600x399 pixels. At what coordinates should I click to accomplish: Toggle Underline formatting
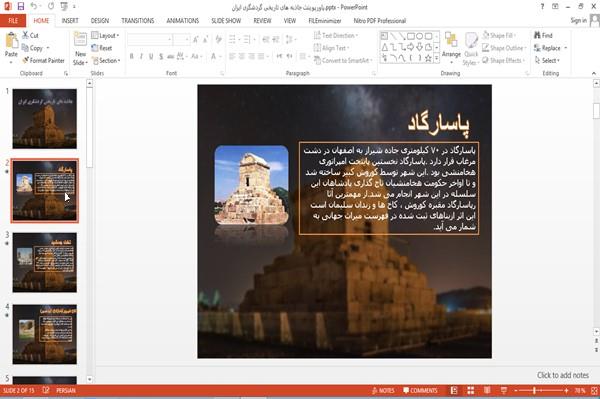151,57
